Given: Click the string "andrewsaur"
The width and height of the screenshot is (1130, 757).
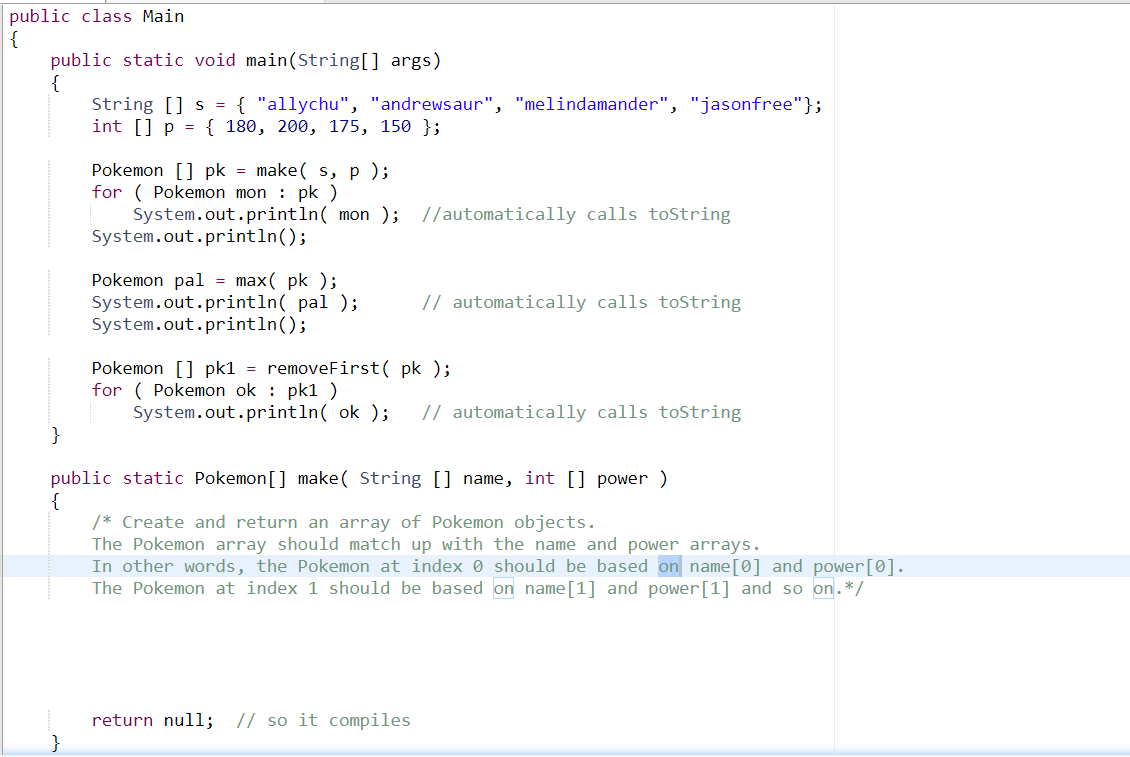Looking at the screenshot, I should 432,104.
